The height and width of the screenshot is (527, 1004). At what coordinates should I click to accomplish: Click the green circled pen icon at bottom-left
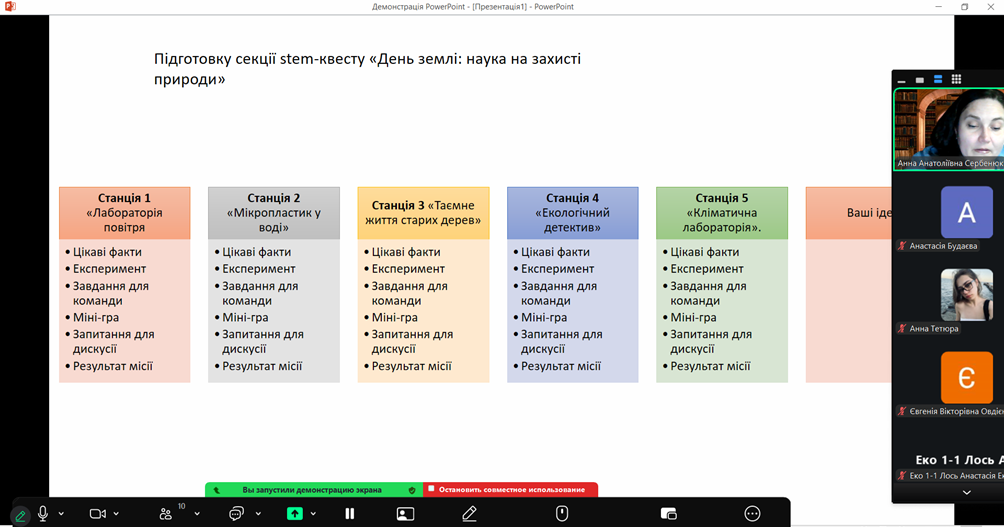click(20, 515)
